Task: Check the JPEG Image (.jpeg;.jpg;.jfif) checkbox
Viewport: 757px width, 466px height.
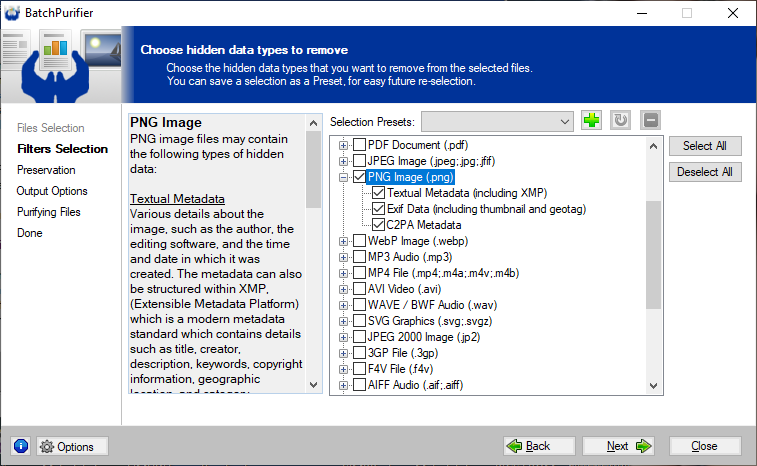Action: [x=359, y=161]
